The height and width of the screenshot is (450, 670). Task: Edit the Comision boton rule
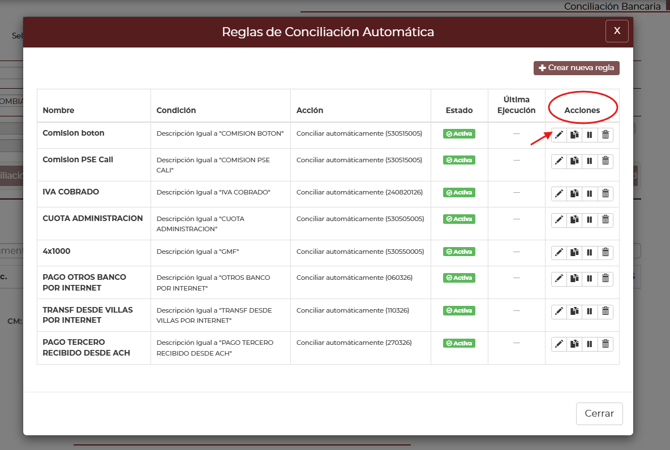click(x=559, y=135)
